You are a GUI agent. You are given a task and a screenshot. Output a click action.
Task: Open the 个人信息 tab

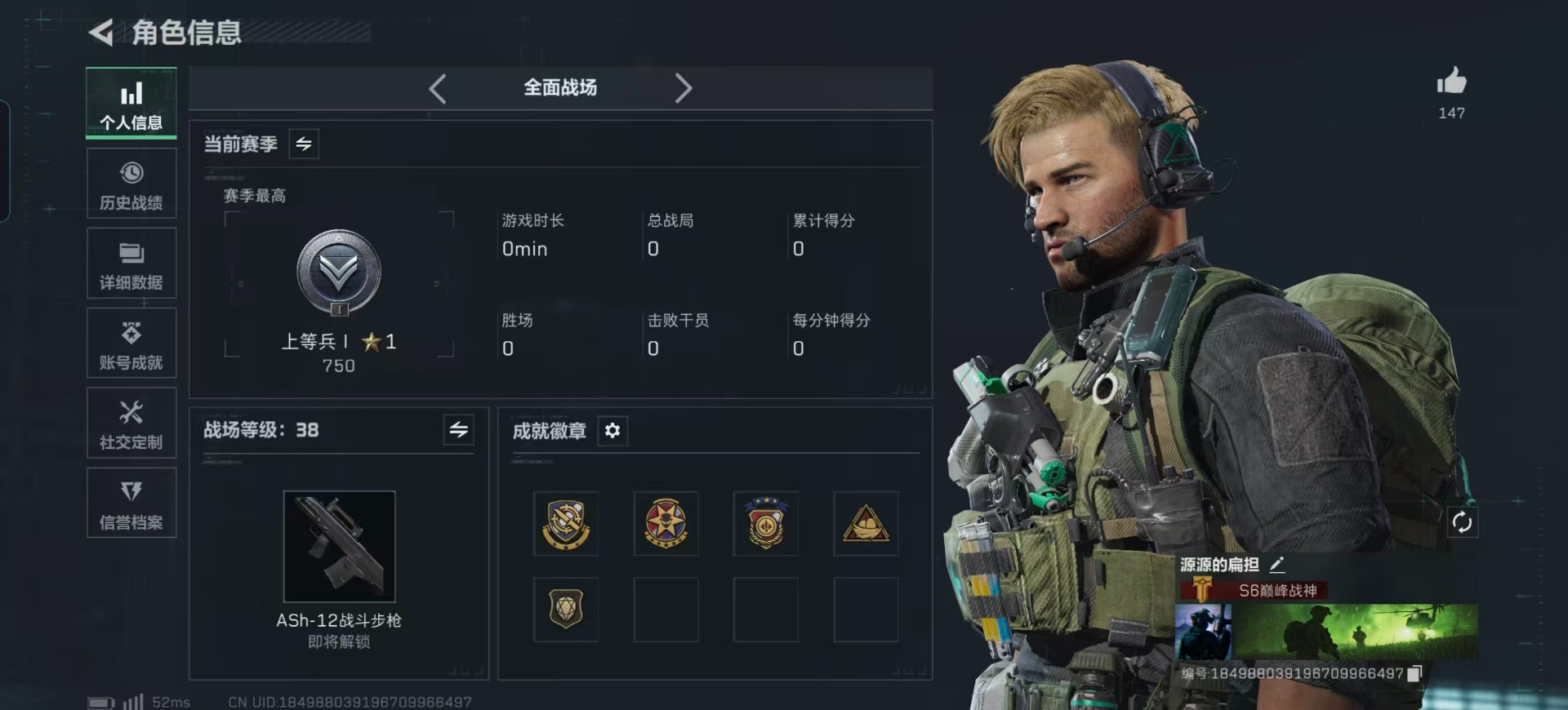pos(131,104)
